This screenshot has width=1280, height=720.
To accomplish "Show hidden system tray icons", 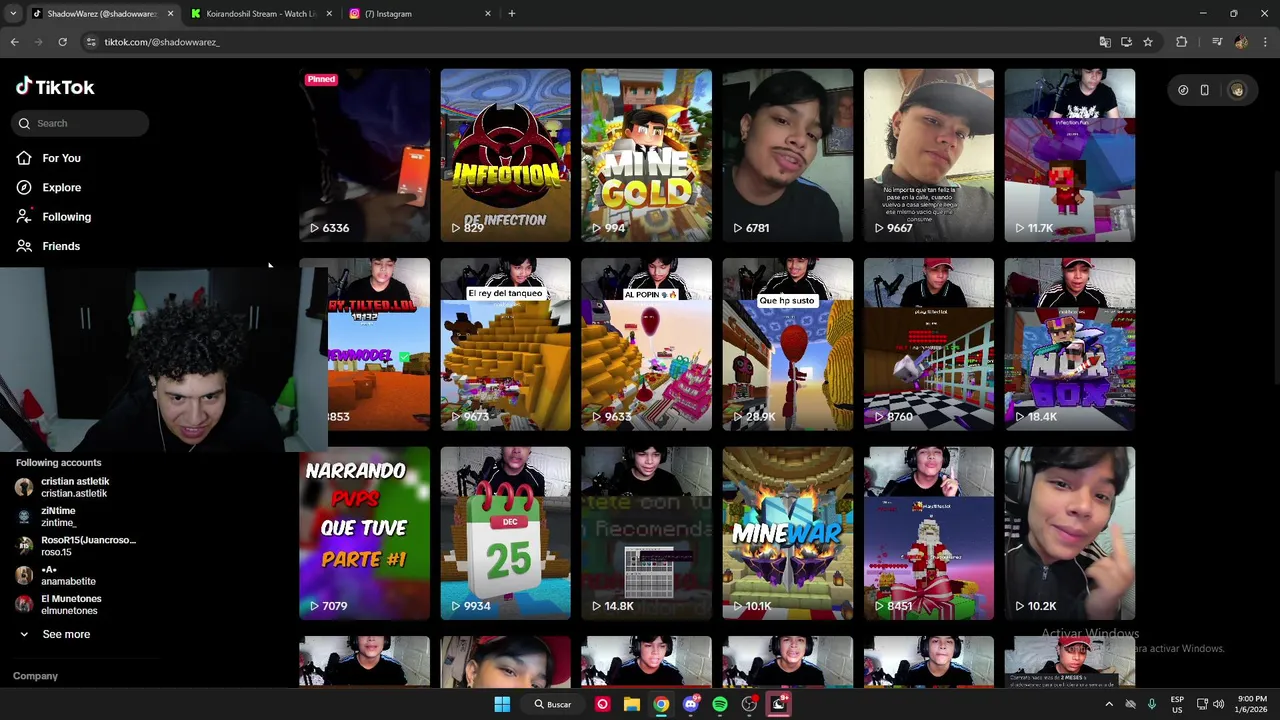I will pyautogui.click(x=1109, y=704).
